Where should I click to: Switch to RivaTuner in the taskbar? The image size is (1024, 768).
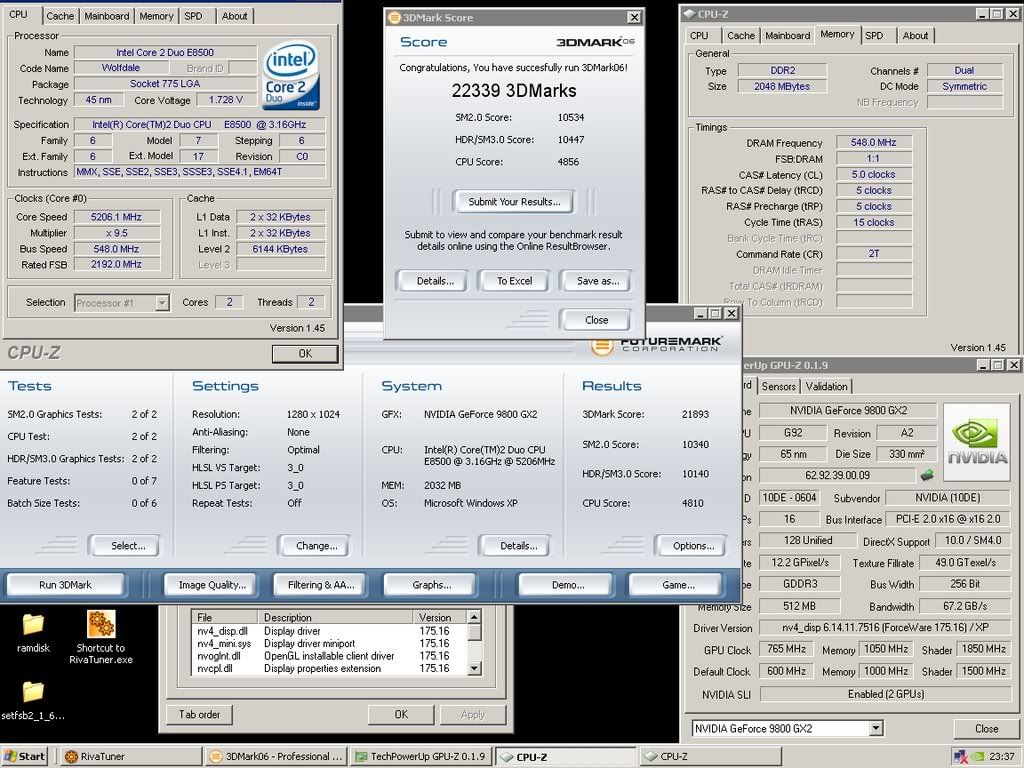(x=131, y=756)
